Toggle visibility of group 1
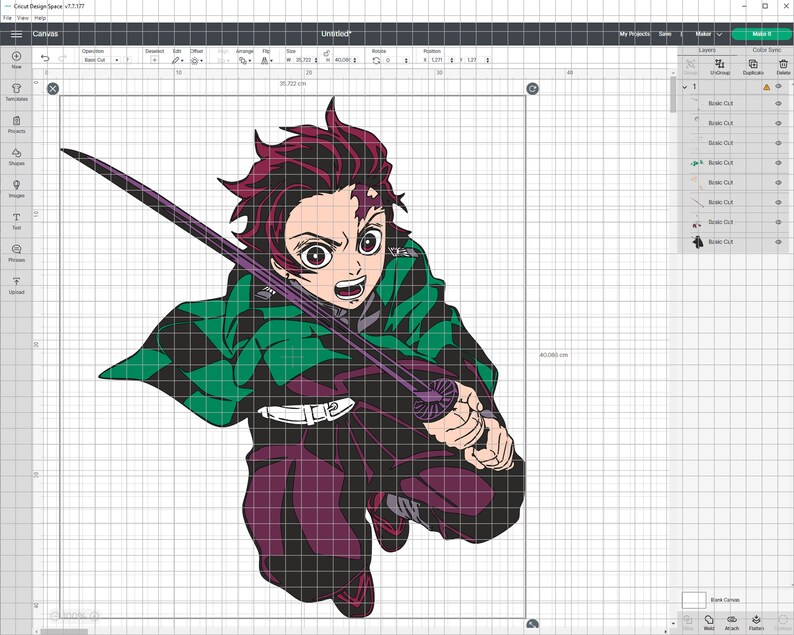The height and width of the screenshot is (635, 794). pos(778,87)
